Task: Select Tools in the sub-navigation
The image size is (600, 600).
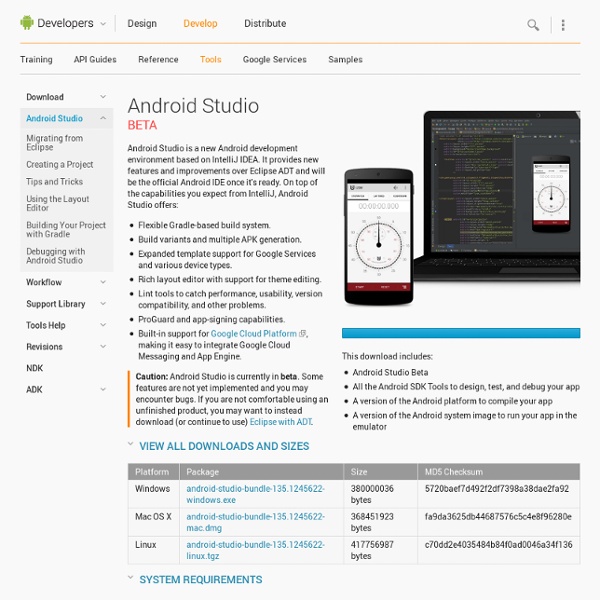Action: coord(210,59)
